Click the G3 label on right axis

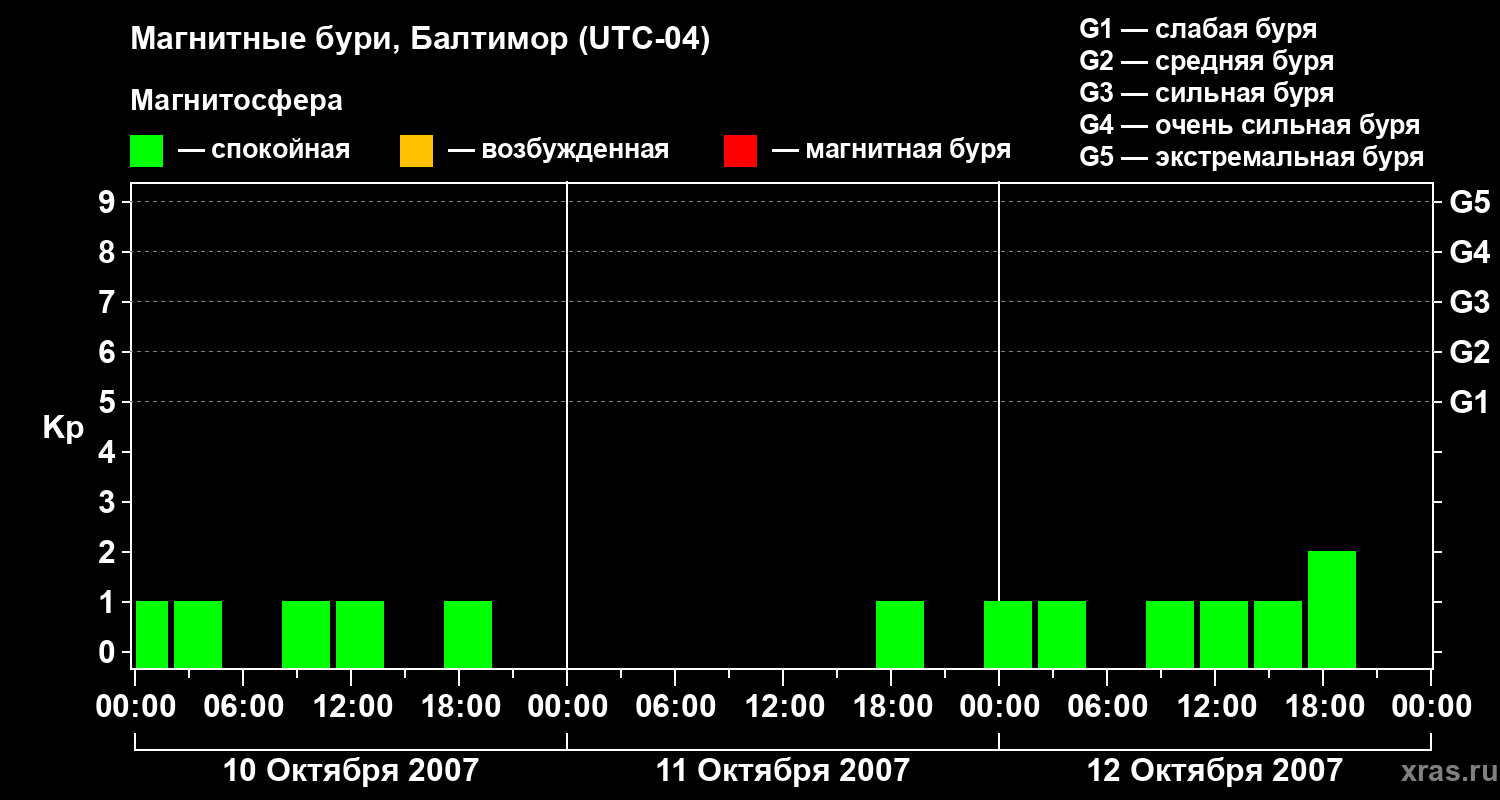pyautogui.click(x=1469, y=302)
